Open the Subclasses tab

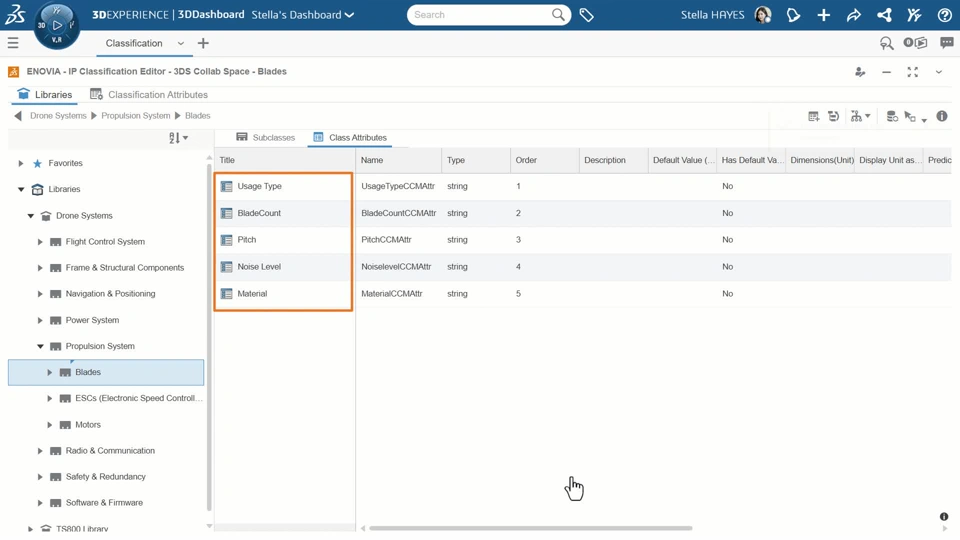pyautogui.click(x=265, y=138)
